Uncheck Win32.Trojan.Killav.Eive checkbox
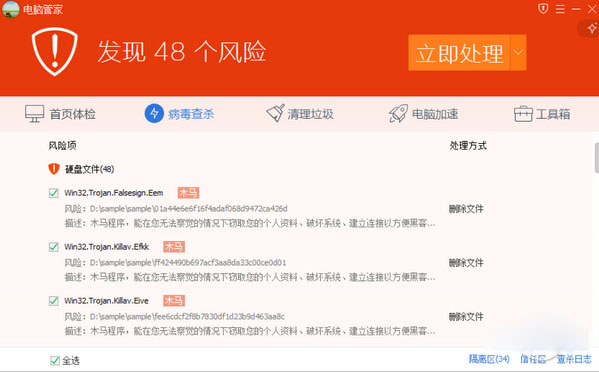The image size is (599, 372). point(53,301)
